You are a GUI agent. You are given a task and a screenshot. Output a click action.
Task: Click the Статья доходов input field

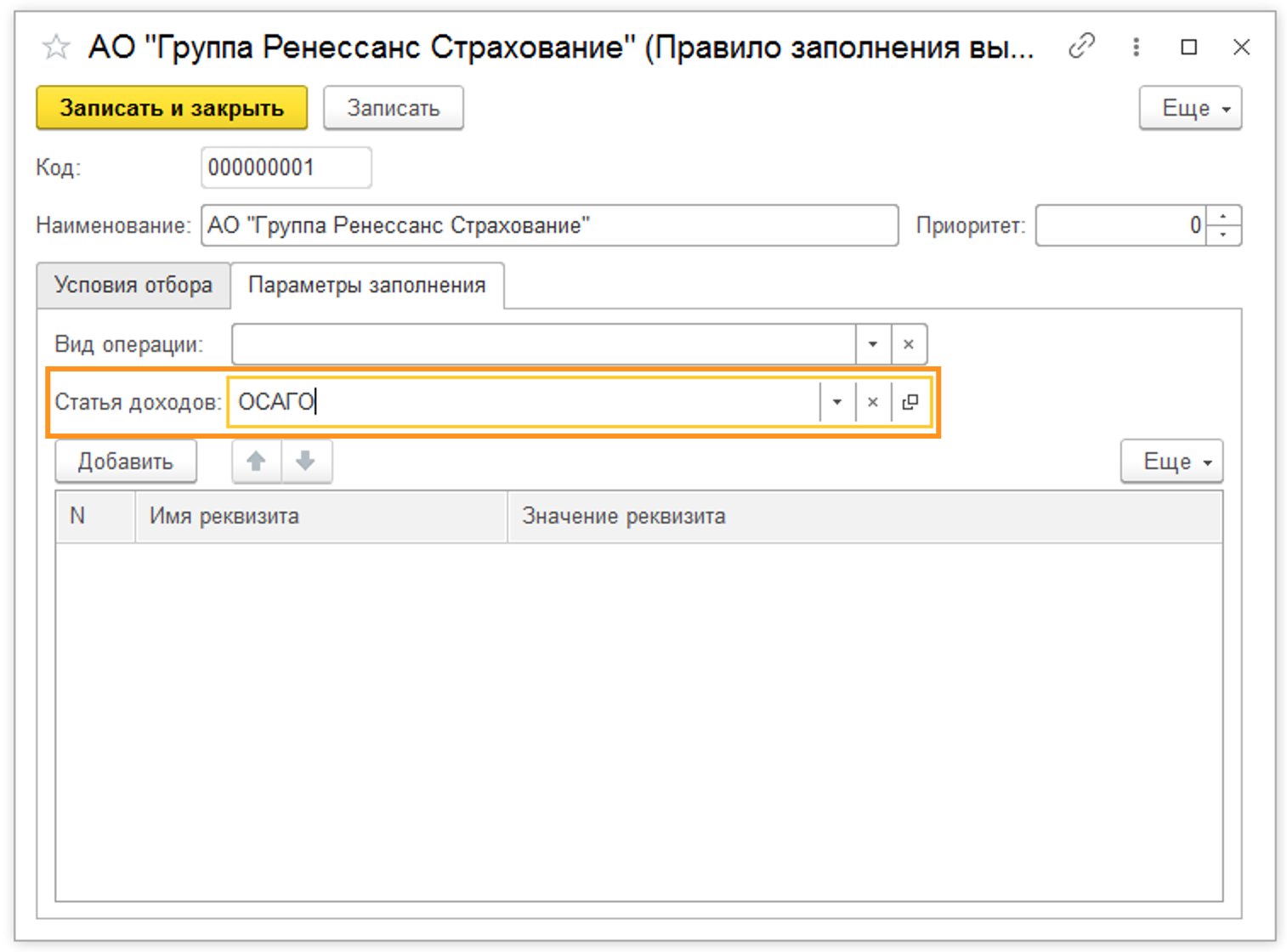[523, 402]
